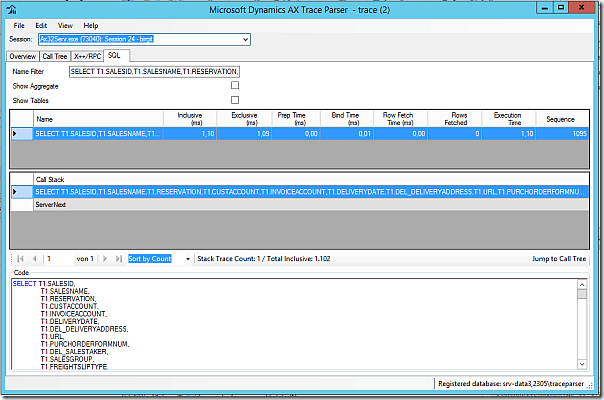
Task: Select the ServerNext call stack row
Action: [311, 205]
